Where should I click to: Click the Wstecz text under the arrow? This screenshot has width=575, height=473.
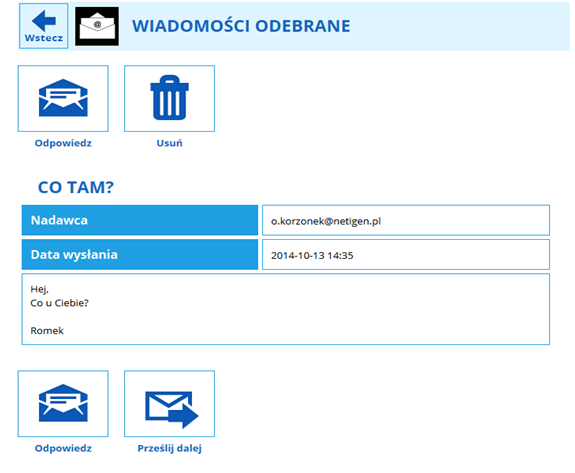pyautogui.click(x=44, y=38)
